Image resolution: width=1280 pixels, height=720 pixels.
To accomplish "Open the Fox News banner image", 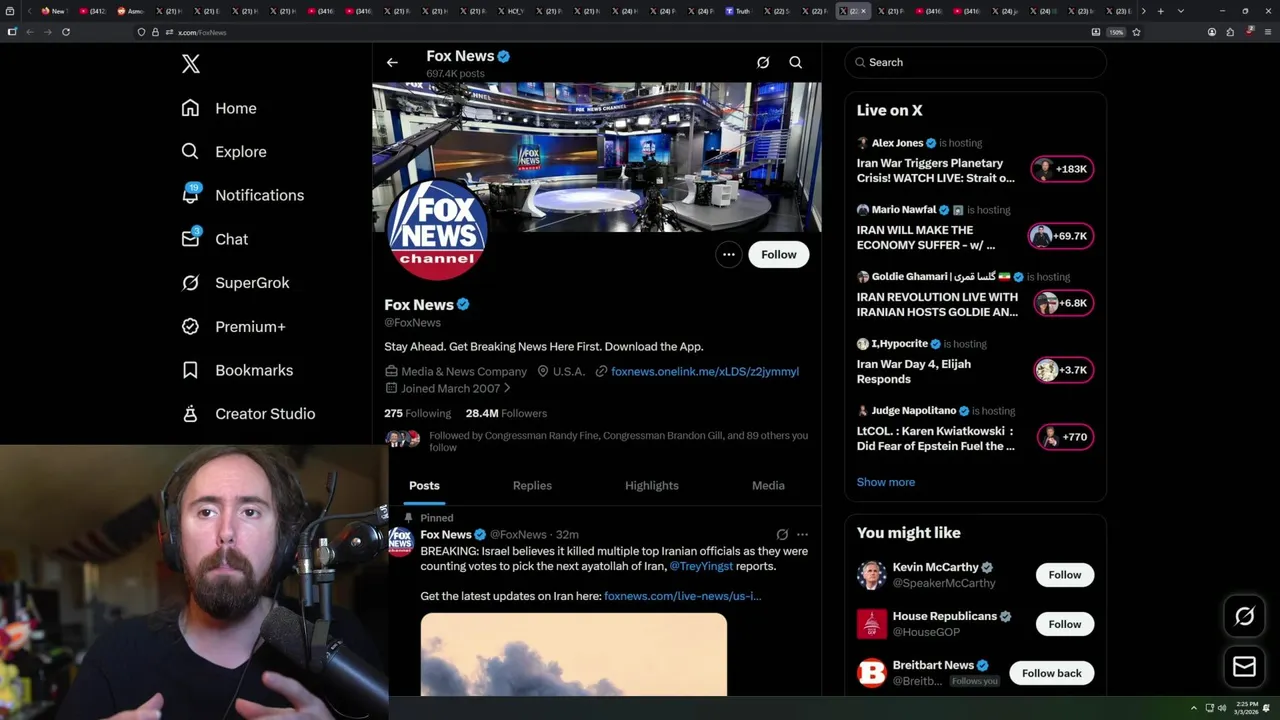I will (597, 157).
